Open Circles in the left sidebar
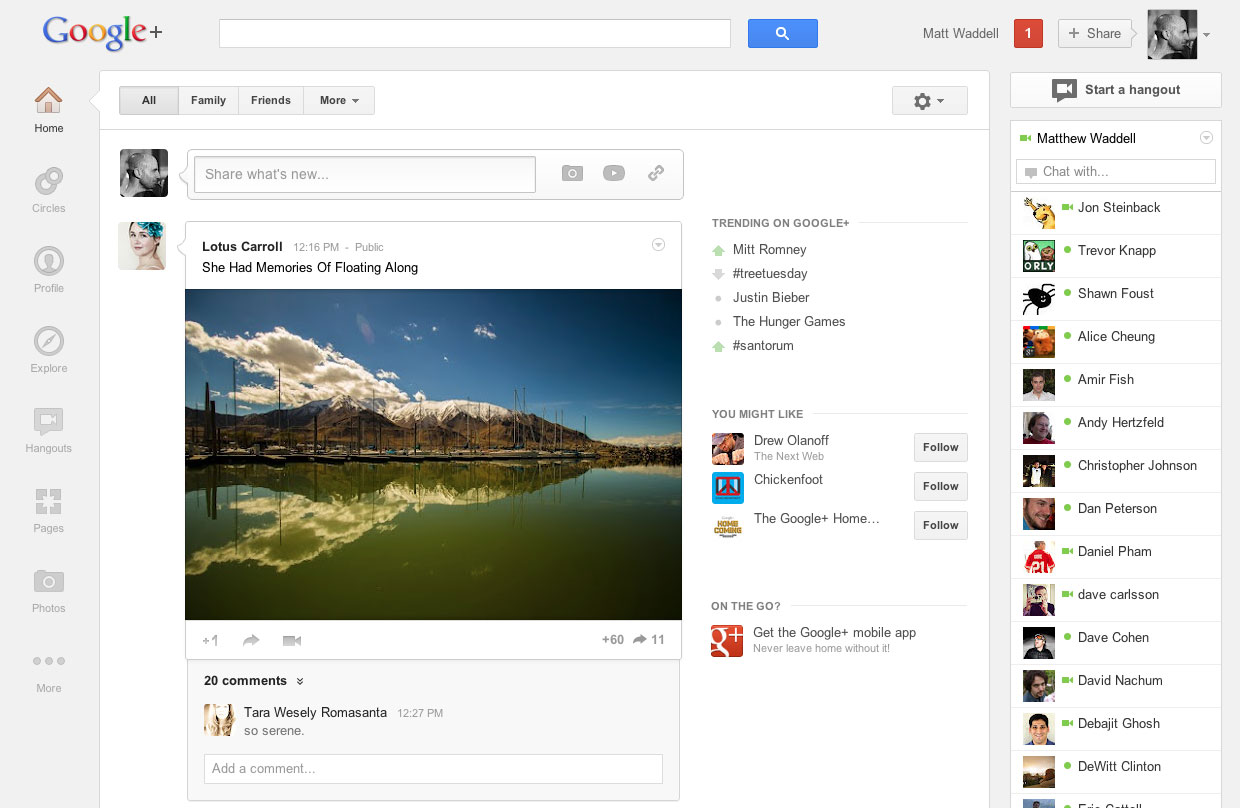Viewport: 1240px width, 808px height. [x=48, y=181]
